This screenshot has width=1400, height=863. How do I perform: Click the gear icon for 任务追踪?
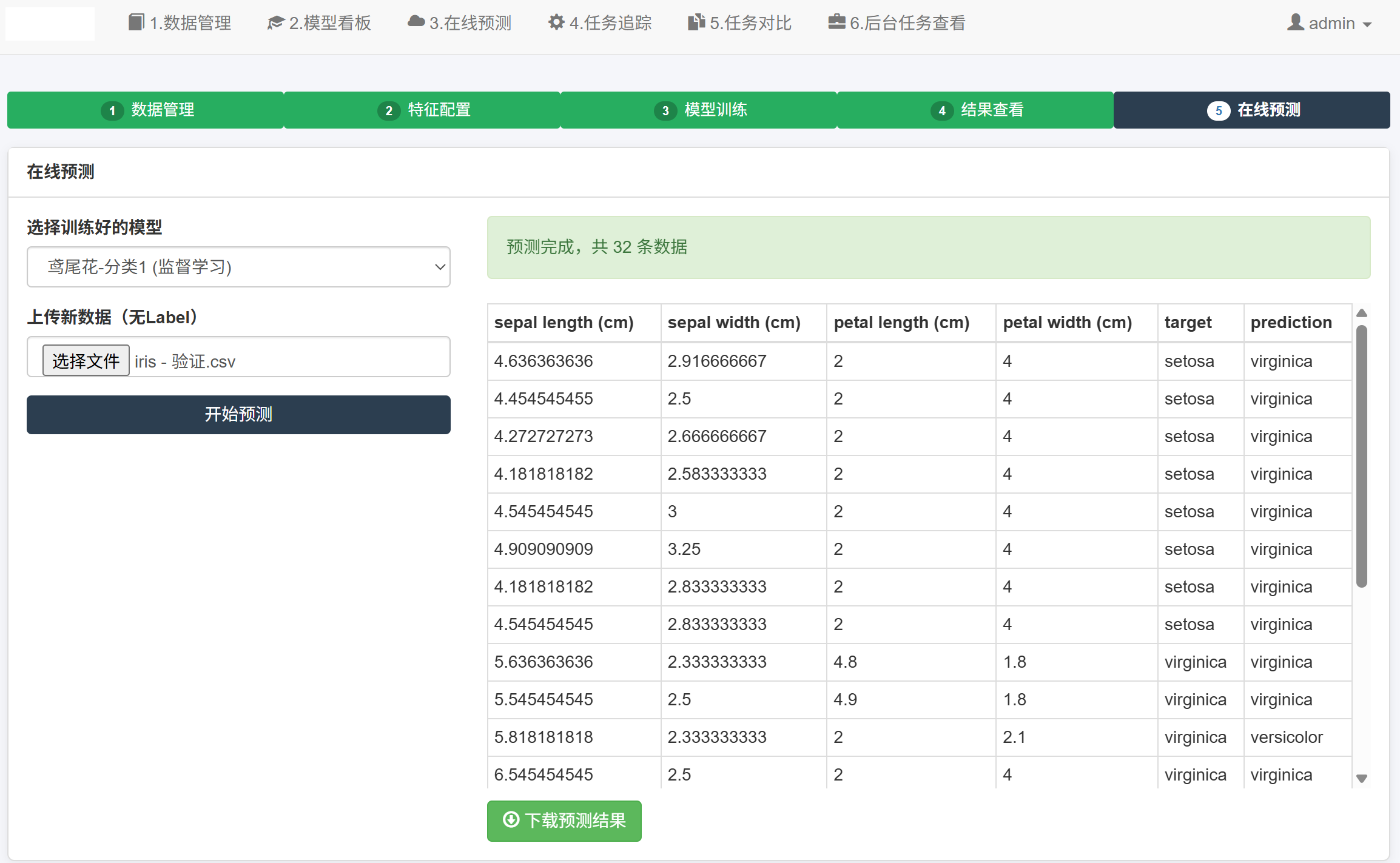(556, 22)
